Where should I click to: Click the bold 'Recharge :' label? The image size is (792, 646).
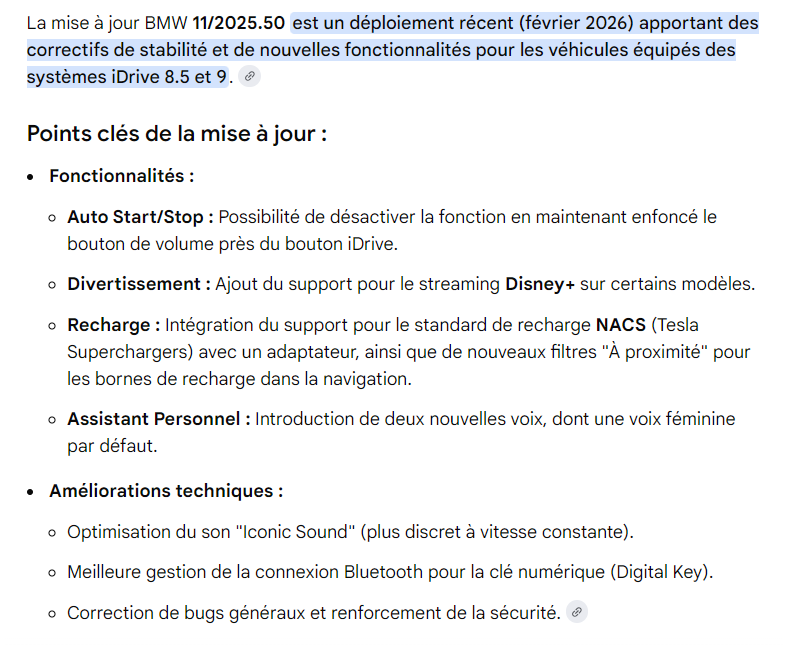(114, 325)
